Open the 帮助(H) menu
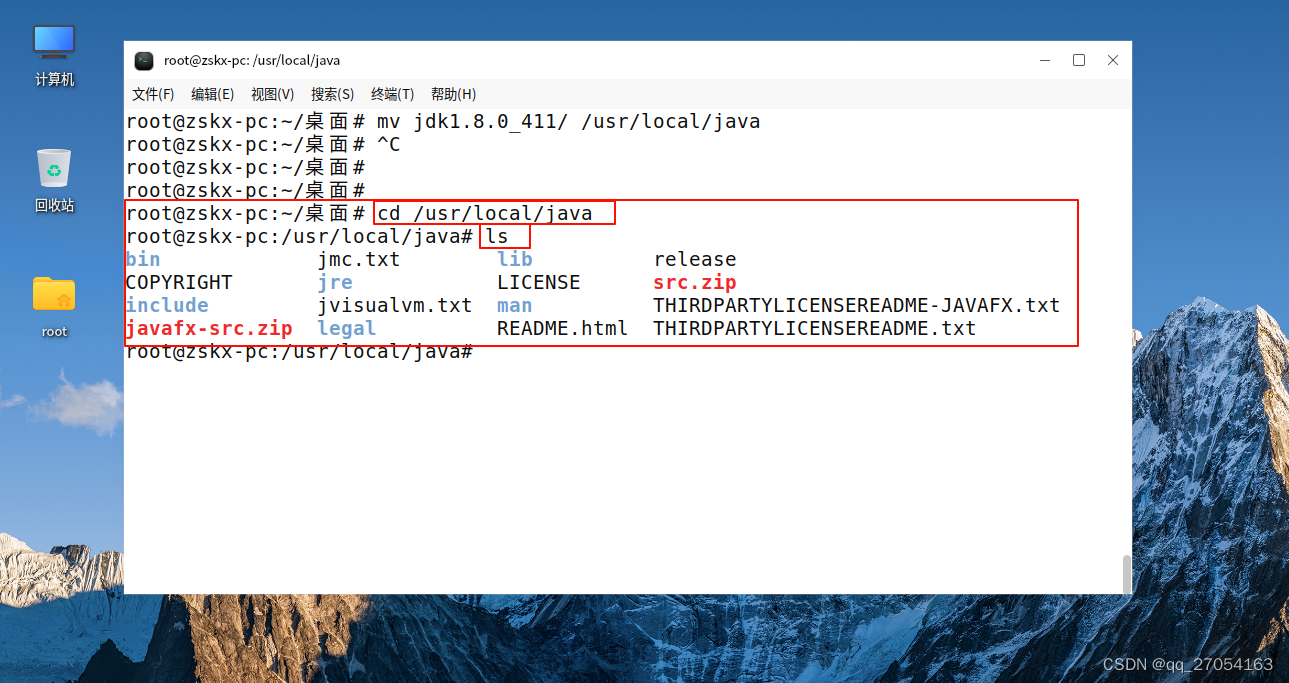Screen dimensions: 1289x683 pos(452,94)
